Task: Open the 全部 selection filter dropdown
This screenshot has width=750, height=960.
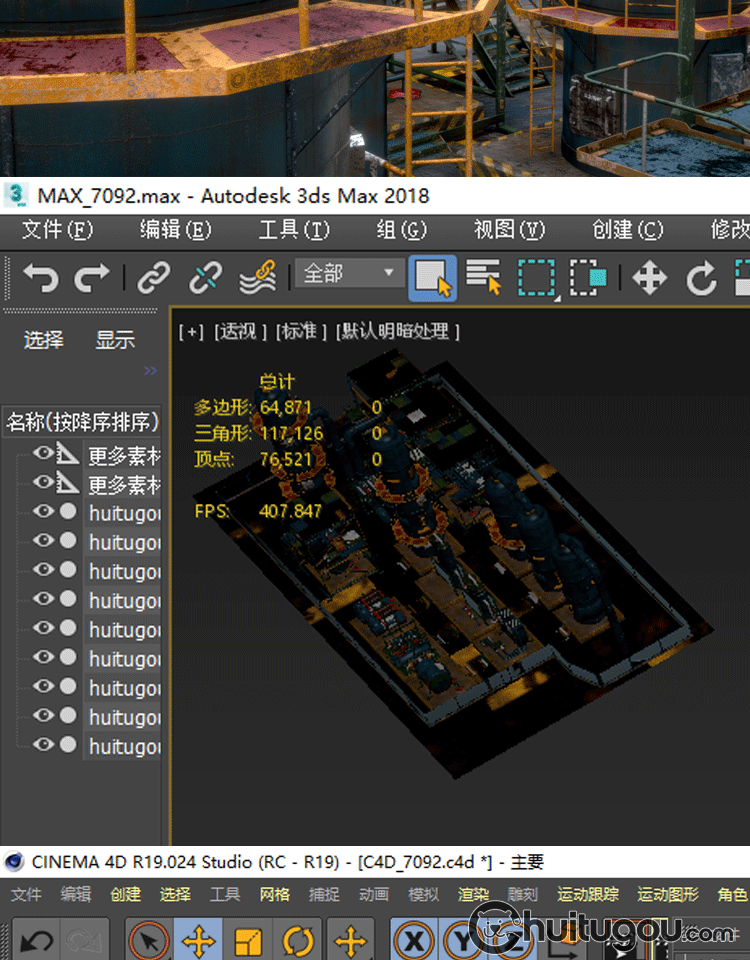Action: [x=350, y=273]
